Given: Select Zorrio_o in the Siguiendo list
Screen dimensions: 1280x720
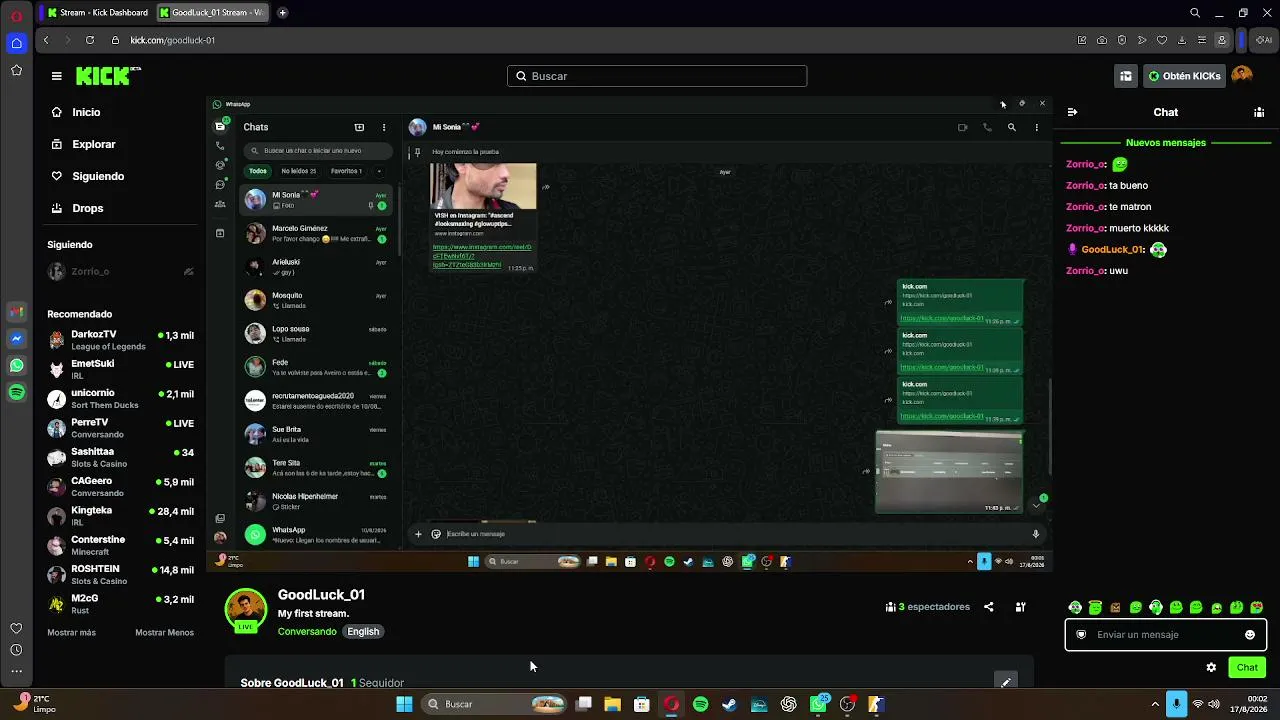Looking at the screenshot, I should (120, 272).
